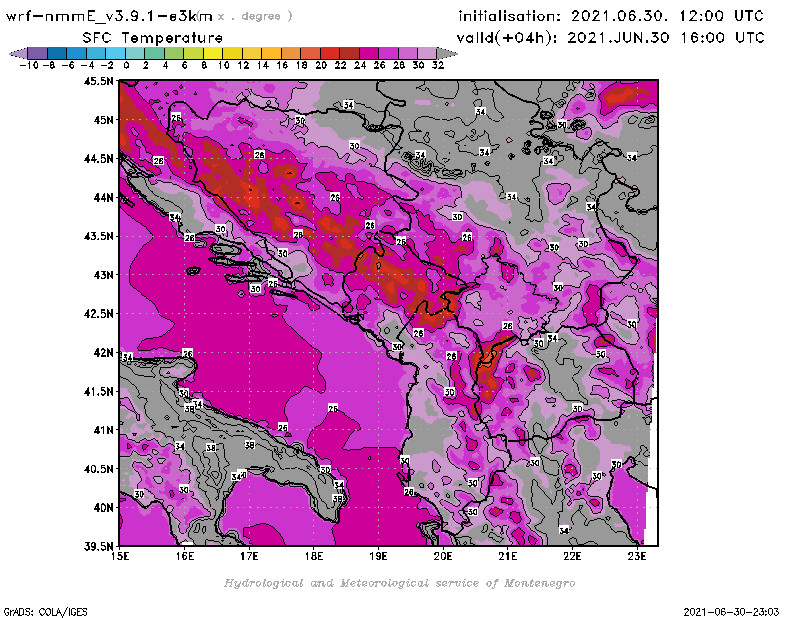Click the '44.5N' latitude label
The height and width of the screenshot is (618, 800).
click(x=98, y=159)
